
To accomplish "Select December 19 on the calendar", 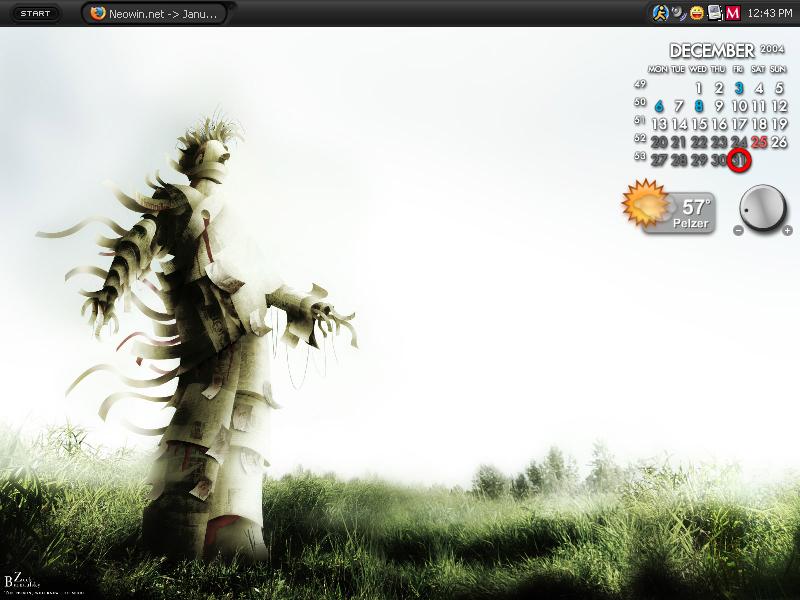I will pyautogui.click(x=779, y=124).
